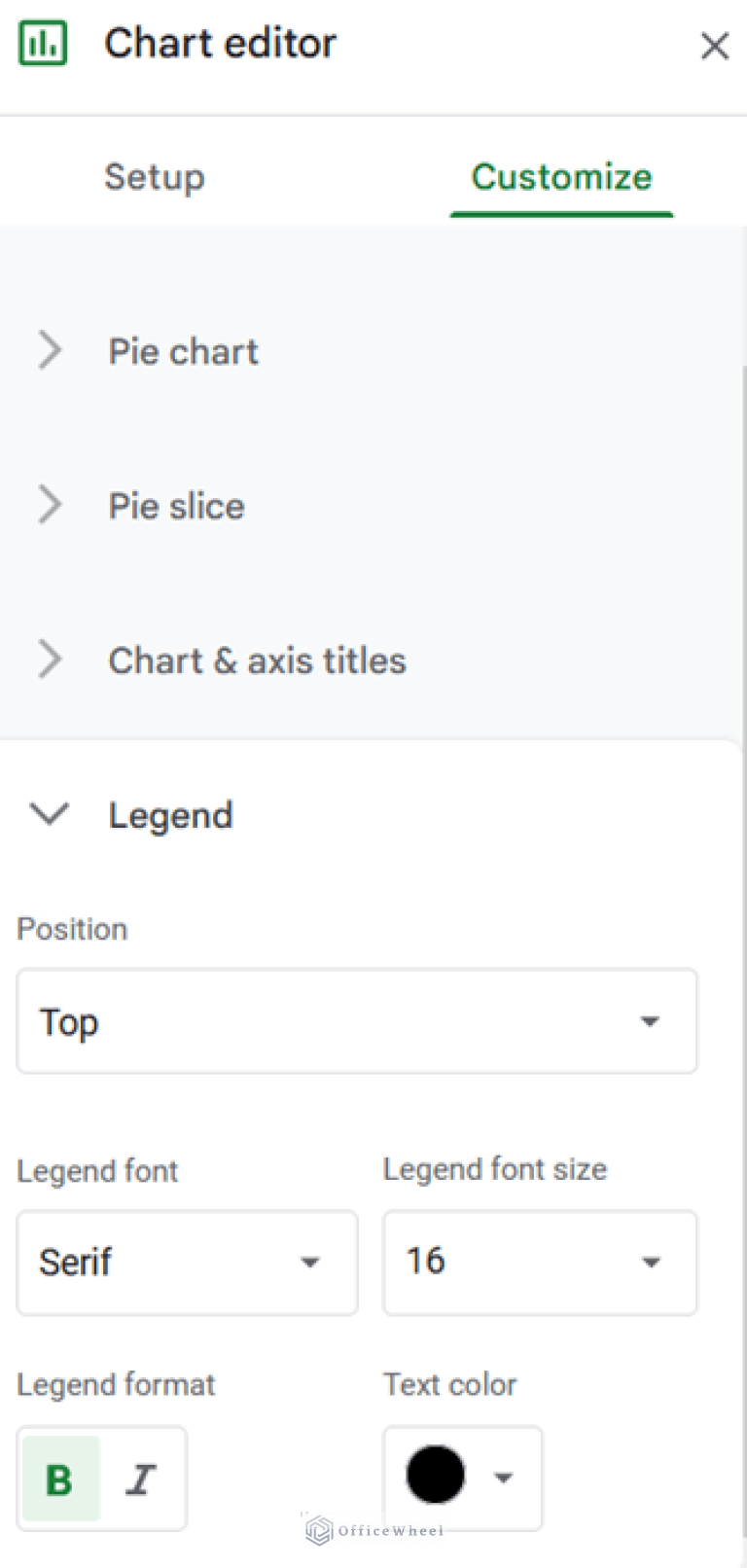
Task: Select the Customize tab
Action: pos(561,177)
